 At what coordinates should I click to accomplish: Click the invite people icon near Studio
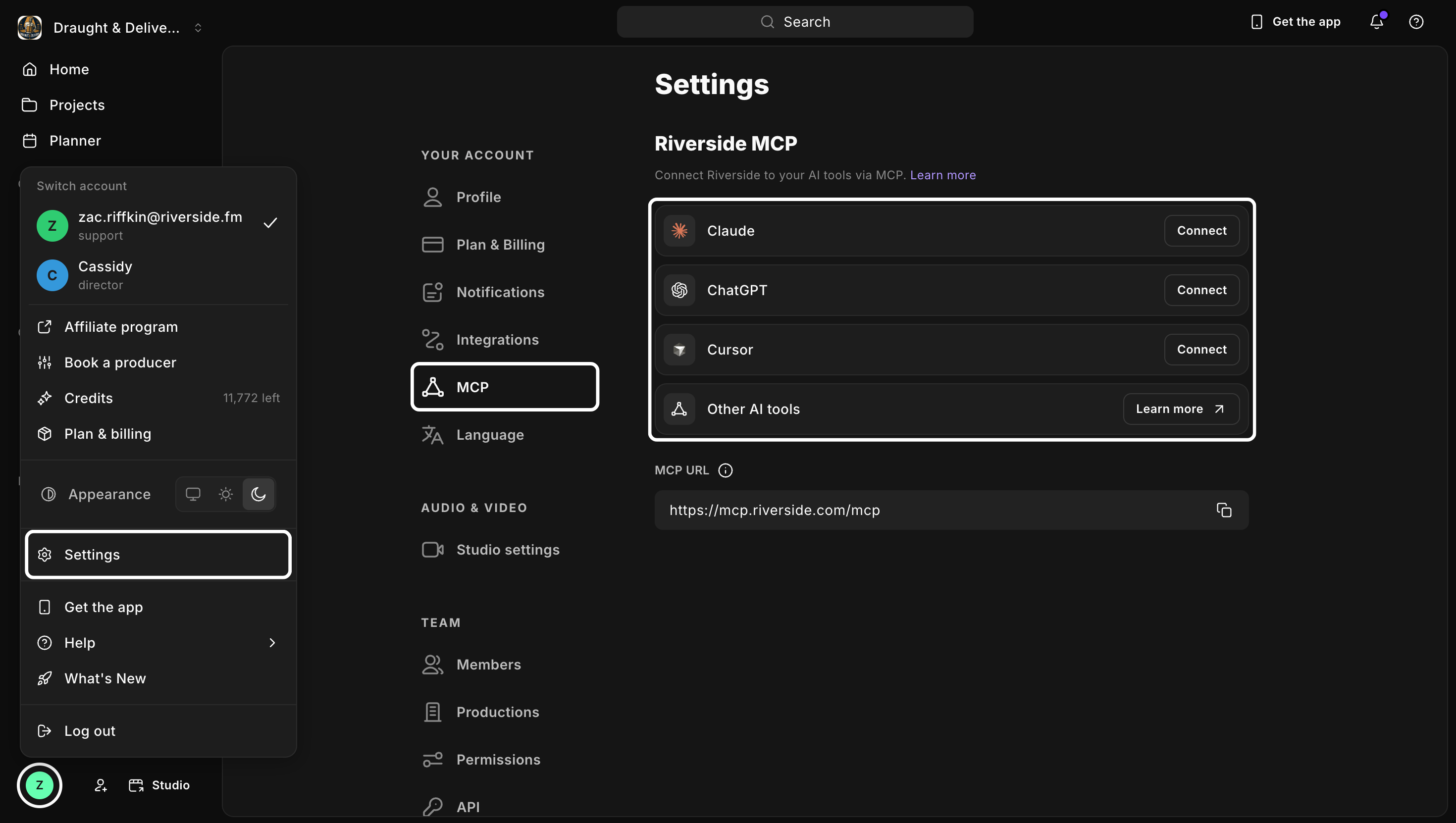pos(101,785)
